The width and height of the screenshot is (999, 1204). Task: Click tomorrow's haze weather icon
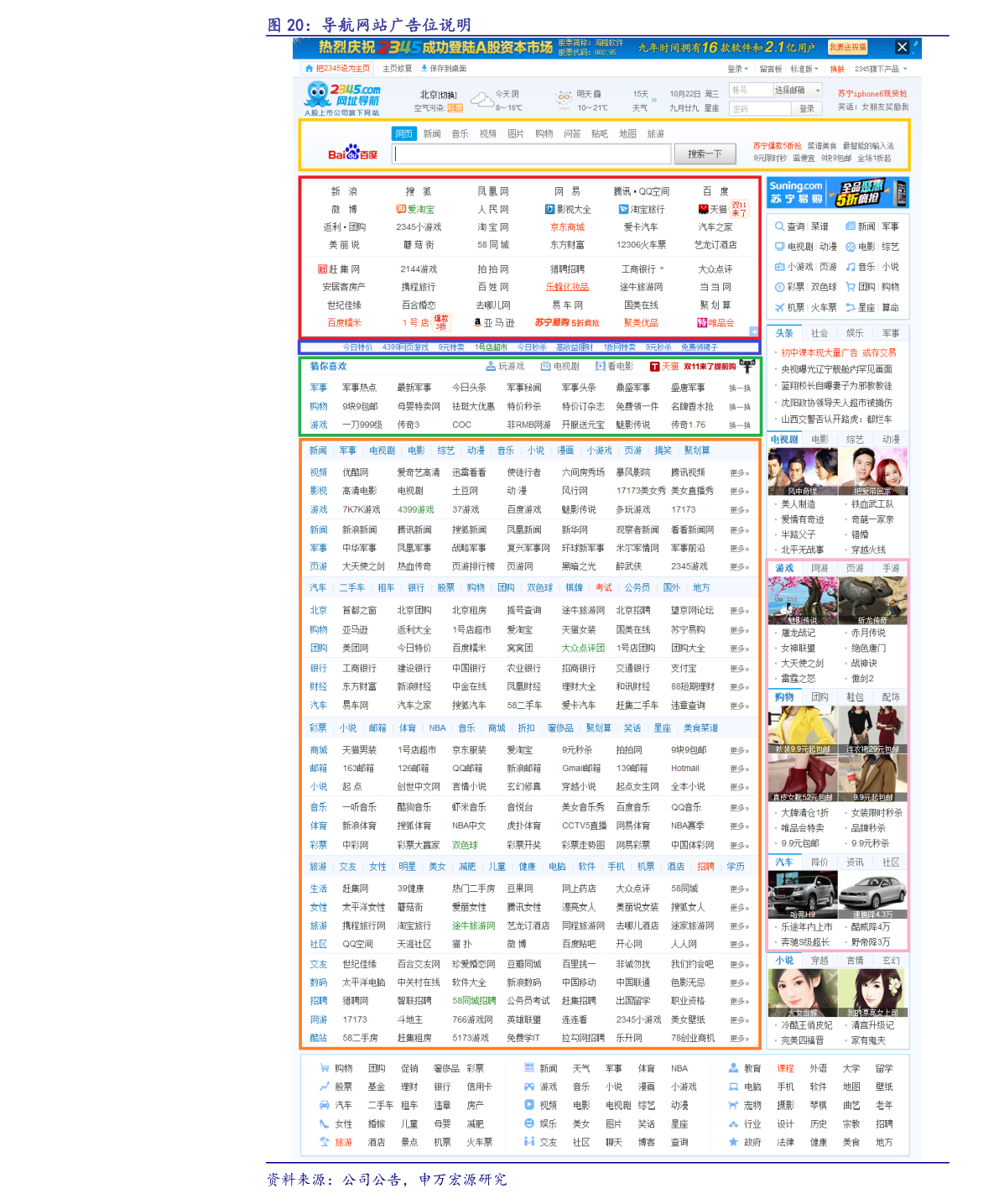(x=564, y=101)
